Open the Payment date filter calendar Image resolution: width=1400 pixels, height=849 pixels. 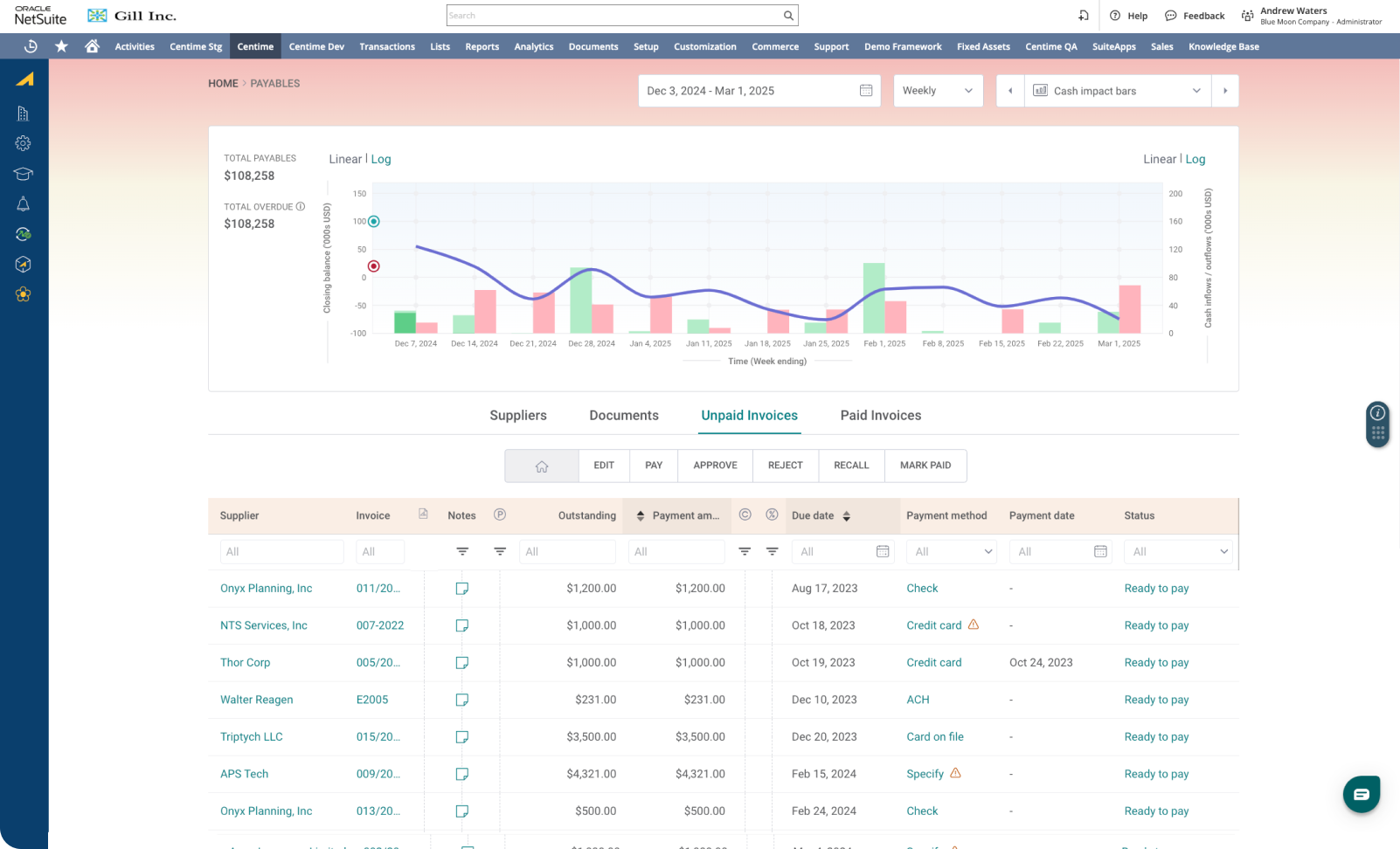pyautogui.click(x=1100, y=552)
